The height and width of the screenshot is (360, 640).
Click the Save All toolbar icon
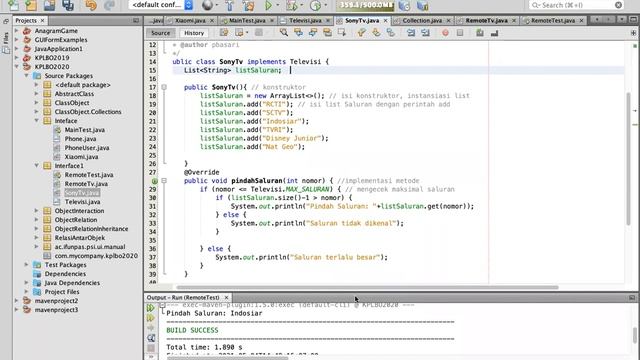coord(68,5)
